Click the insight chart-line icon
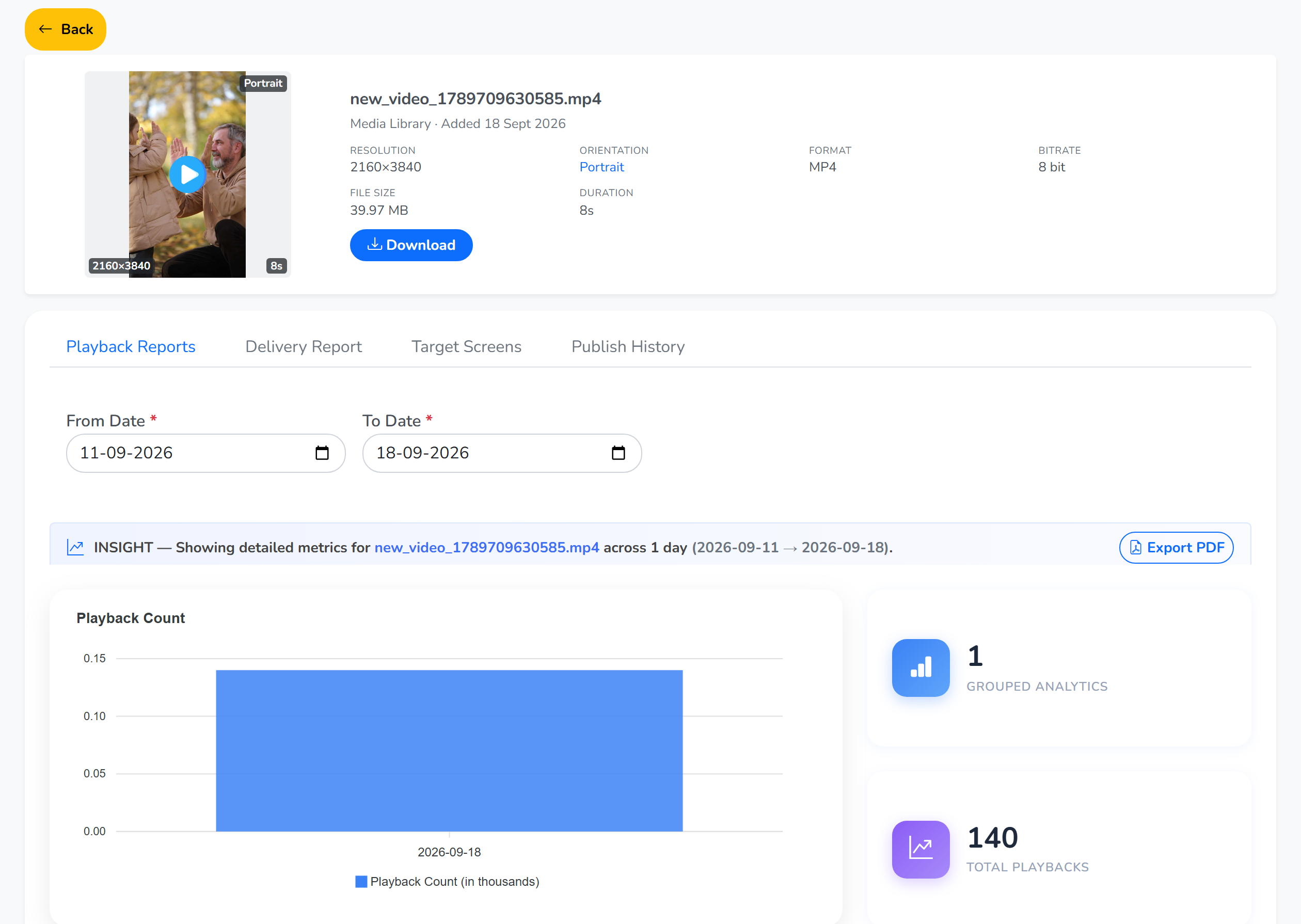The image size is (1301, 924). pyautogui.click(x=76, y=547)
